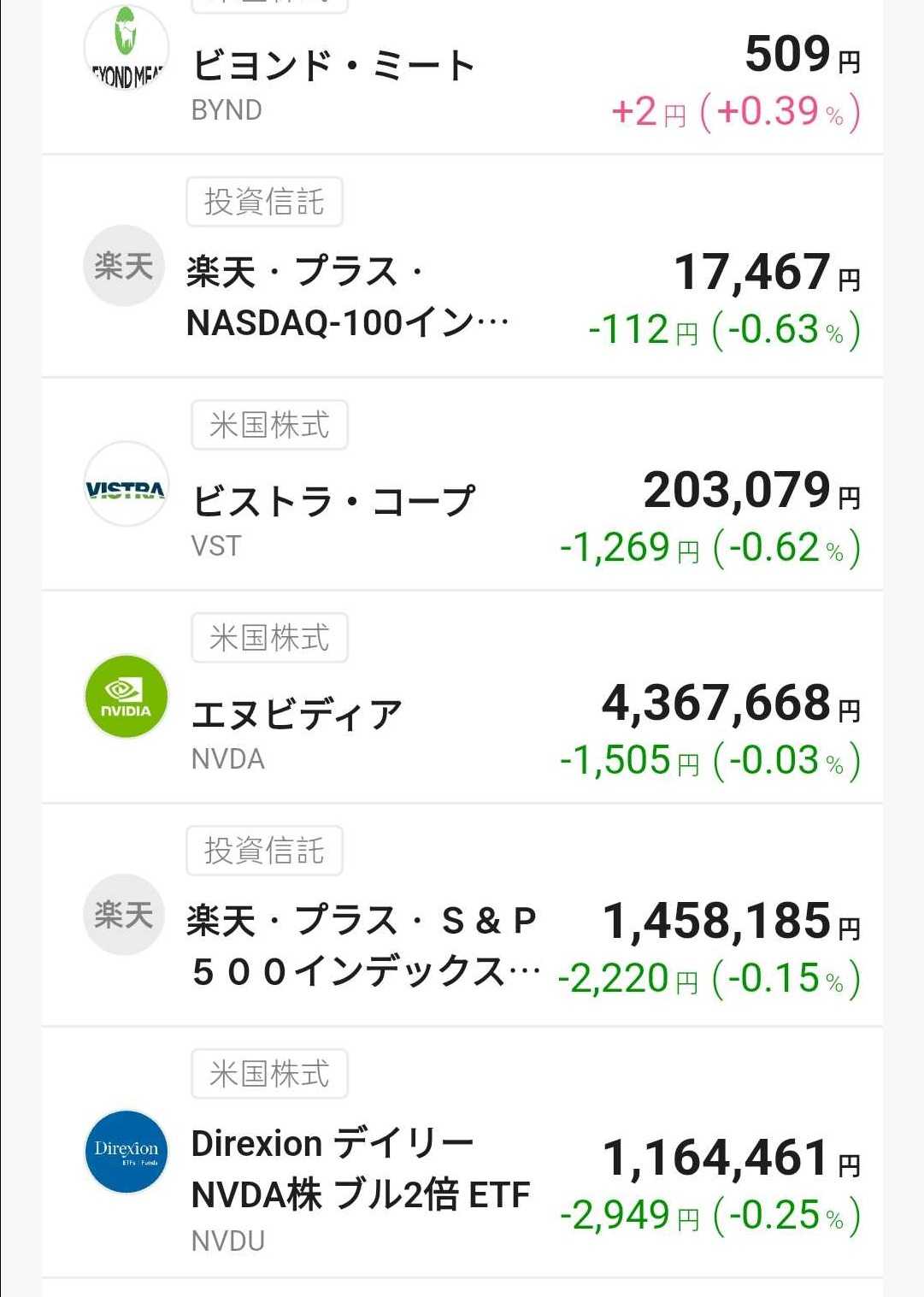The width and height of the screenshot is (924, 1297).
Task: Tap the Beyond Meat logo icon
Action: click(x=126, y=48)
